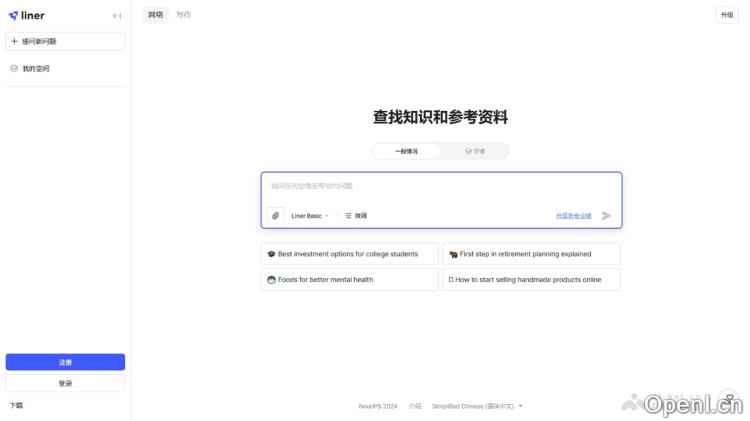Click the 登录 login button
Screen dimensions: 750x421
click(65, 383)
